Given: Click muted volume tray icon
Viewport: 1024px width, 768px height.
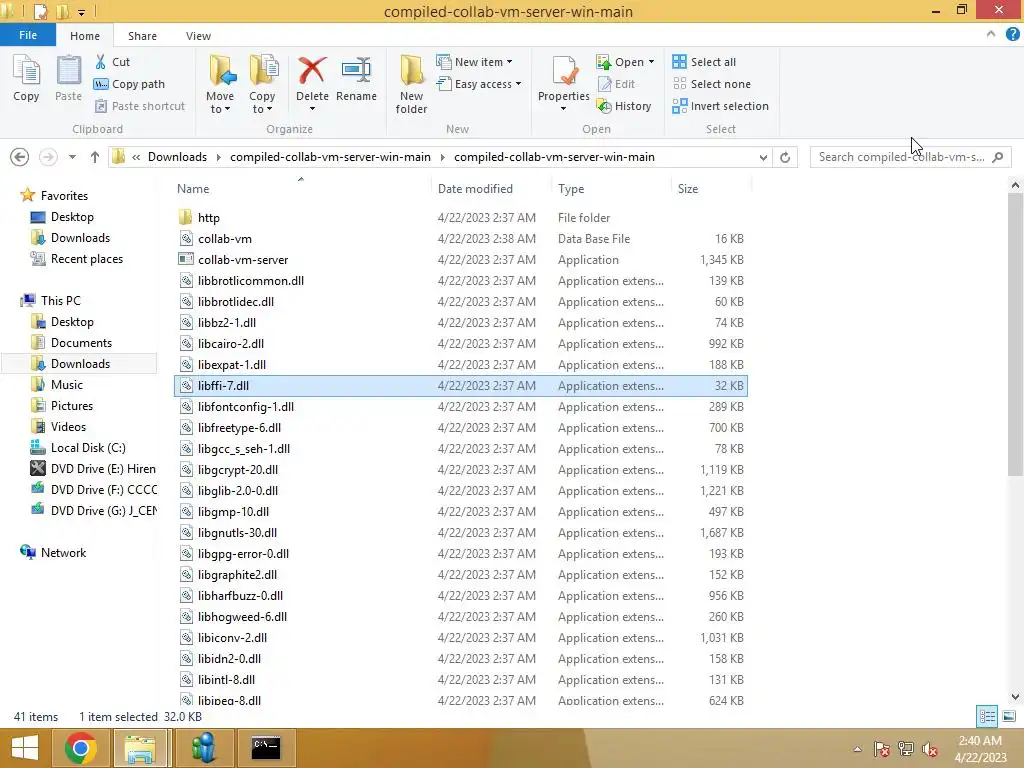Looking at the screenshot, I should [x=930, y=749].
